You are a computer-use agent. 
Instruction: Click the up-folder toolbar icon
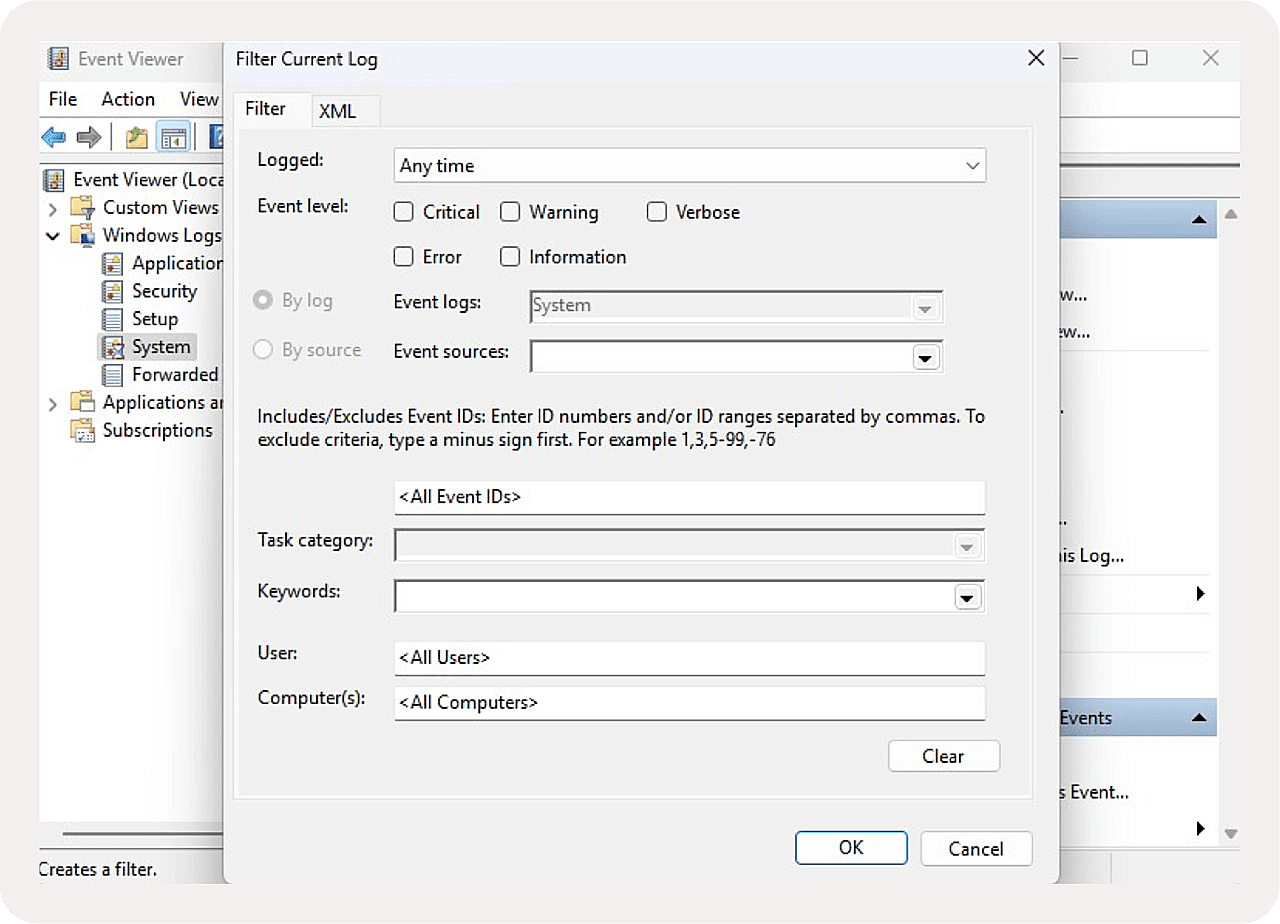tap(136, 137)
